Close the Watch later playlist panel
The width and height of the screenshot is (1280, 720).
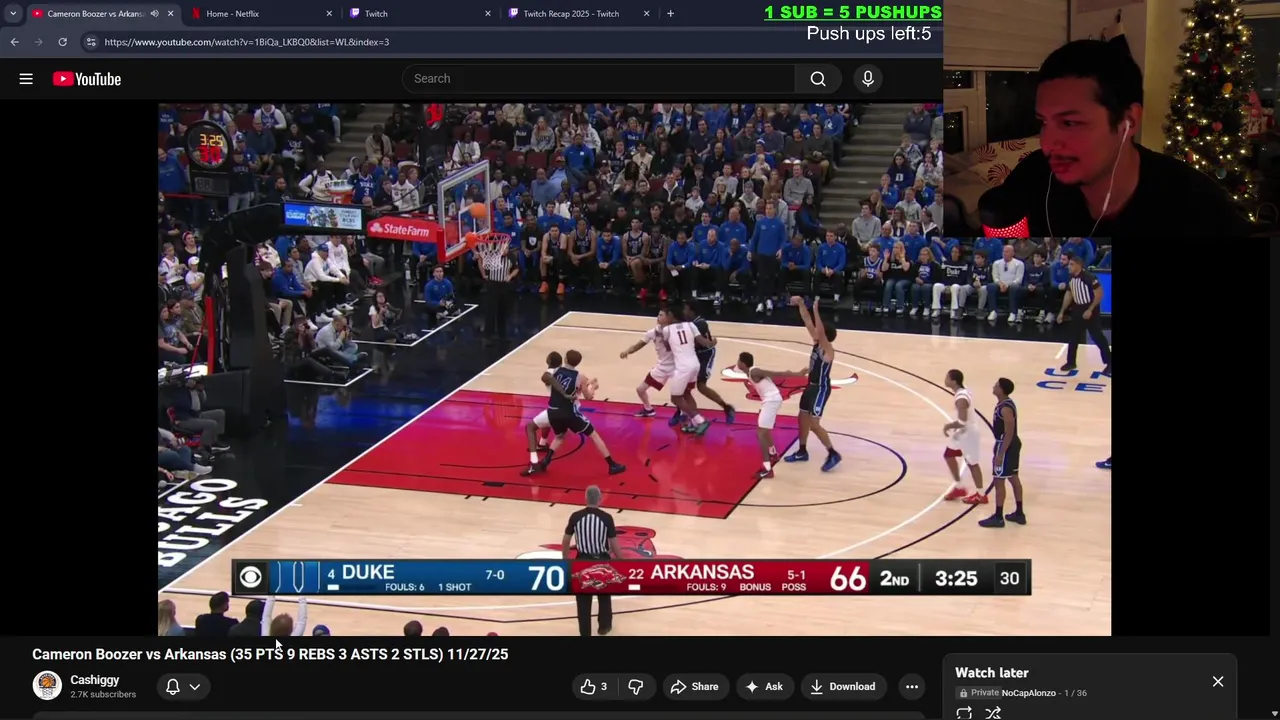pyautogui.click(x=1218, y=682)
